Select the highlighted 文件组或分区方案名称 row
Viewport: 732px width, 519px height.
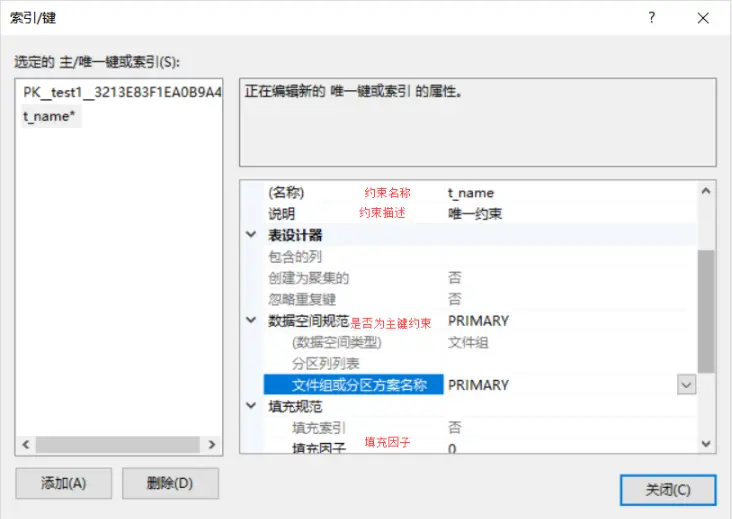pyautogui.click(x=353, y=385)
